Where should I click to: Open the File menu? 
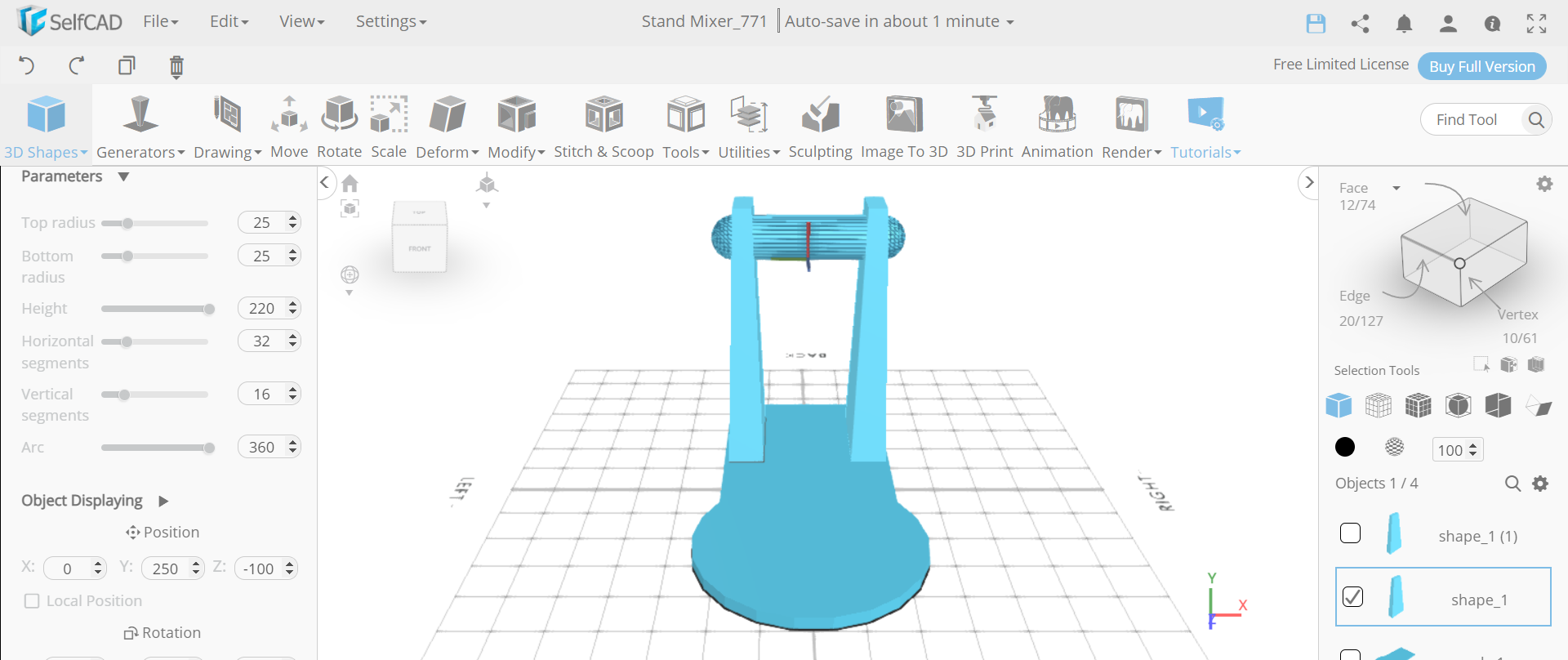[x=160, y=22]
